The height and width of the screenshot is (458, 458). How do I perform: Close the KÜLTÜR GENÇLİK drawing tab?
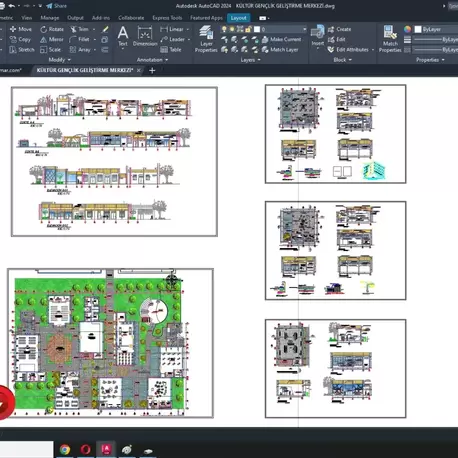139,70
